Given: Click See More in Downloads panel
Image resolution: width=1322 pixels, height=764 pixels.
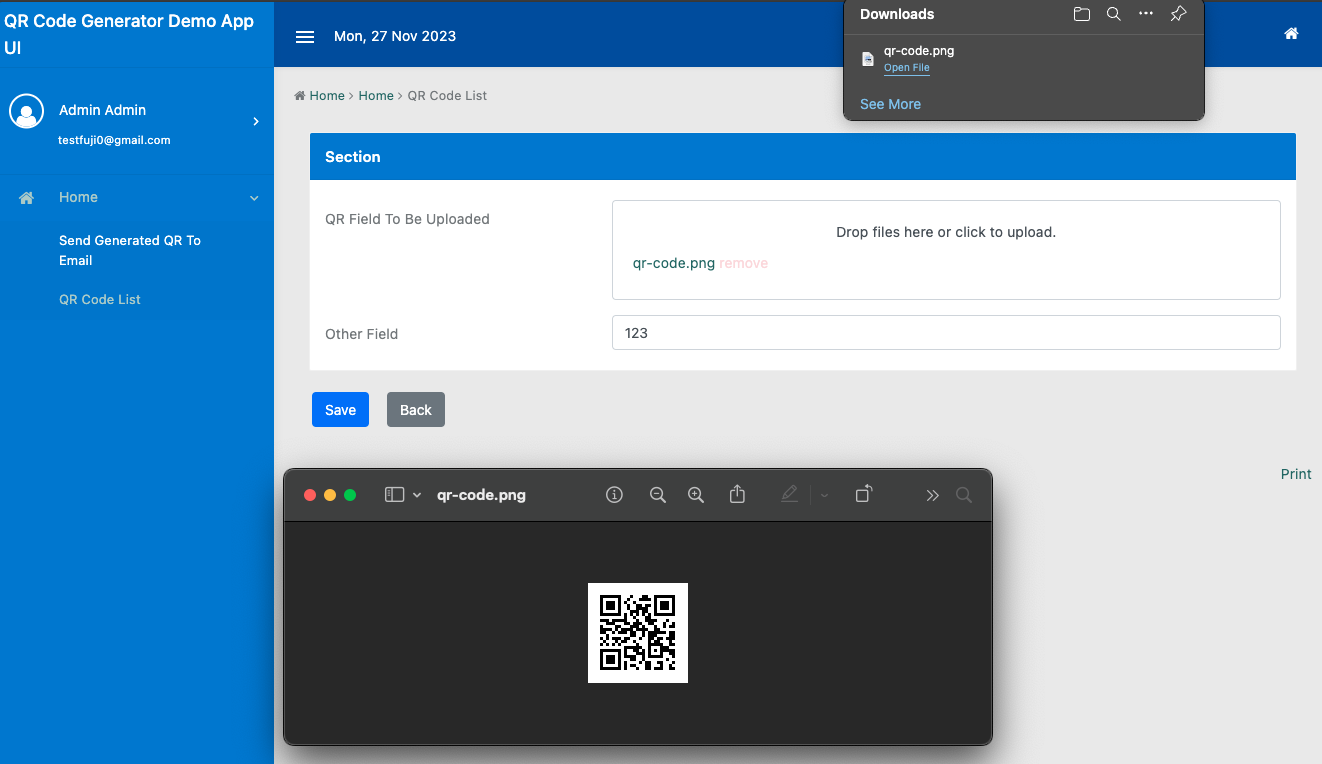Looking at the screenshot, I should (890, 104).
